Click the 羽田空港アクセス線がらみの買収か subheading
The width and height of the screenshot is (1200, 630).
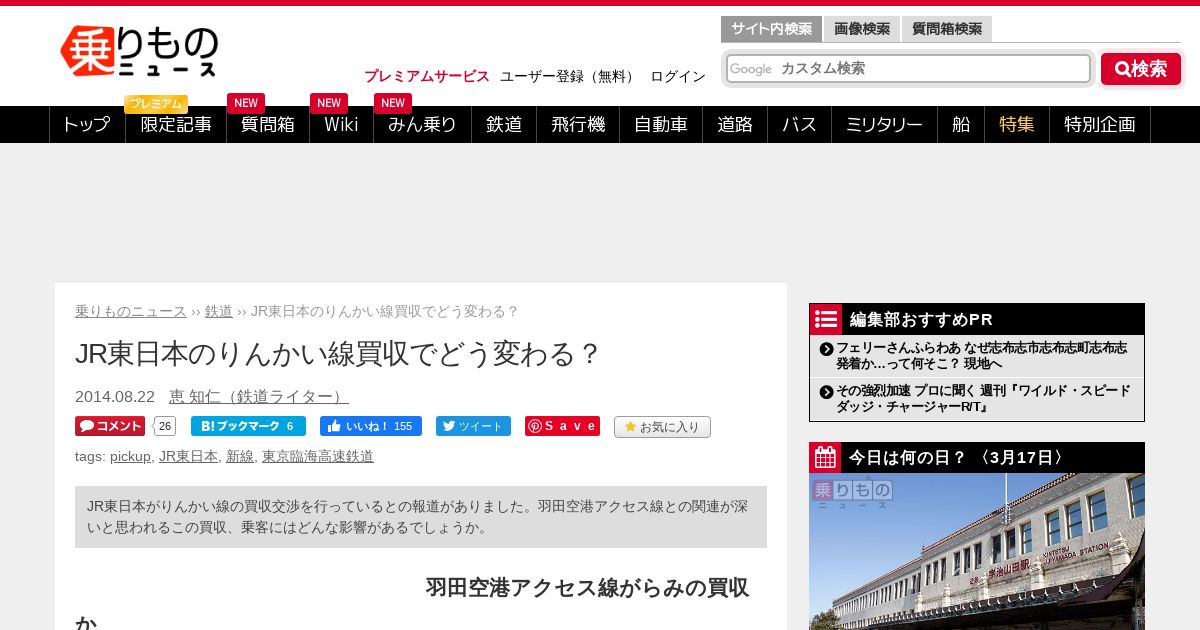[x=412, y=606]
